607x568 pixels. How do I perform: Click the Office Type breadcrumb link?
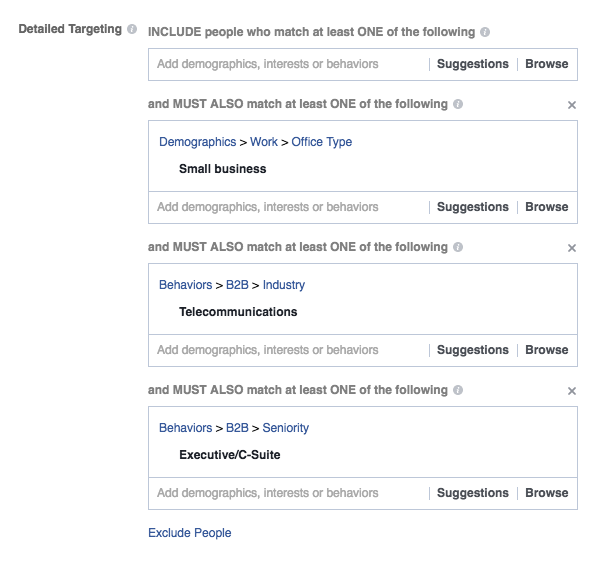pos(322,142)
